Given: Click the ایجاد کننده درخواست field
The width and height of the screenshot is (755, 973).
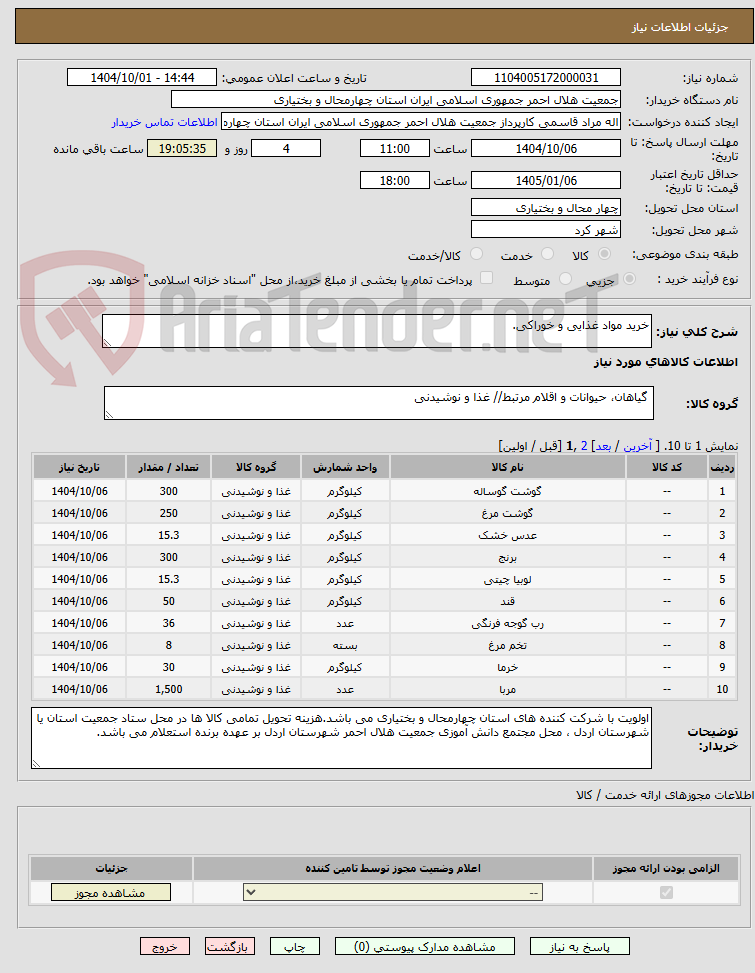Looking at the screenshot, I should tap(421, 122).
